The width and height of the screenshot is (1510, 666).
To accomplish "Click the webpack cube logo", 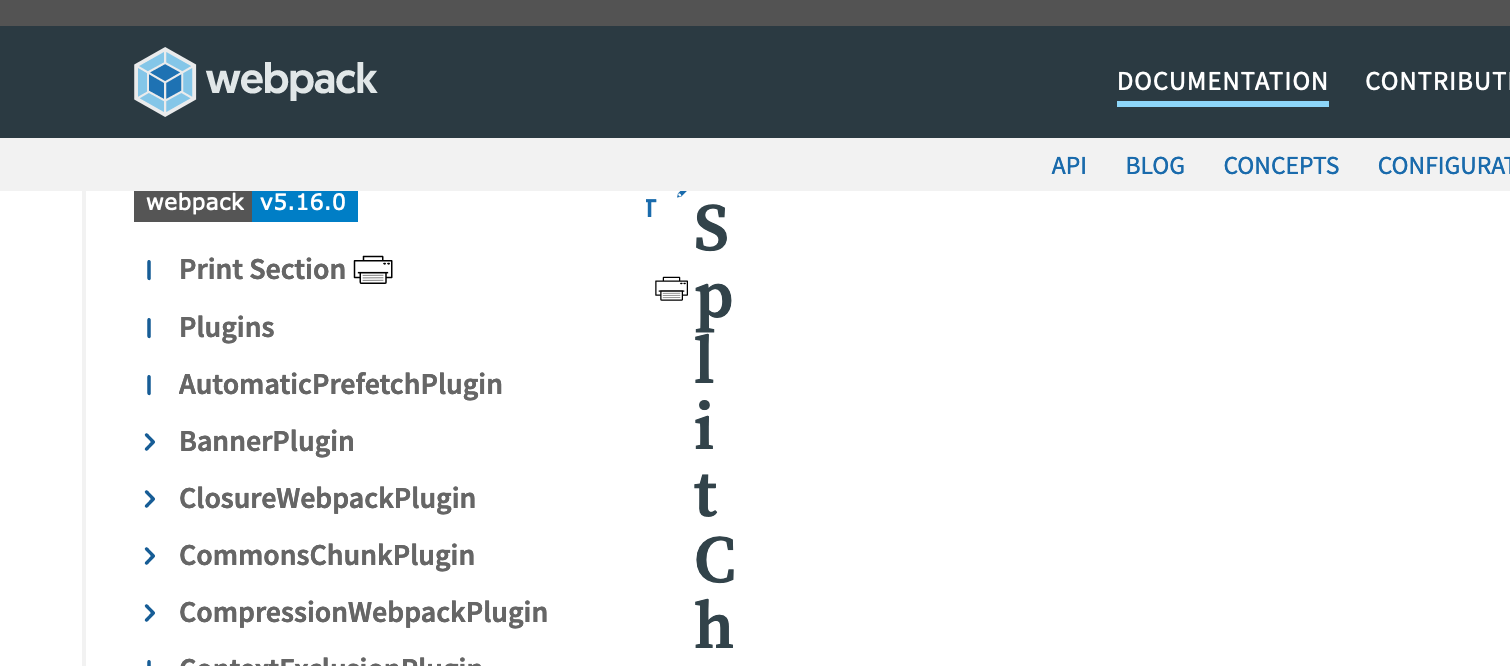I will tap(164, 80).
